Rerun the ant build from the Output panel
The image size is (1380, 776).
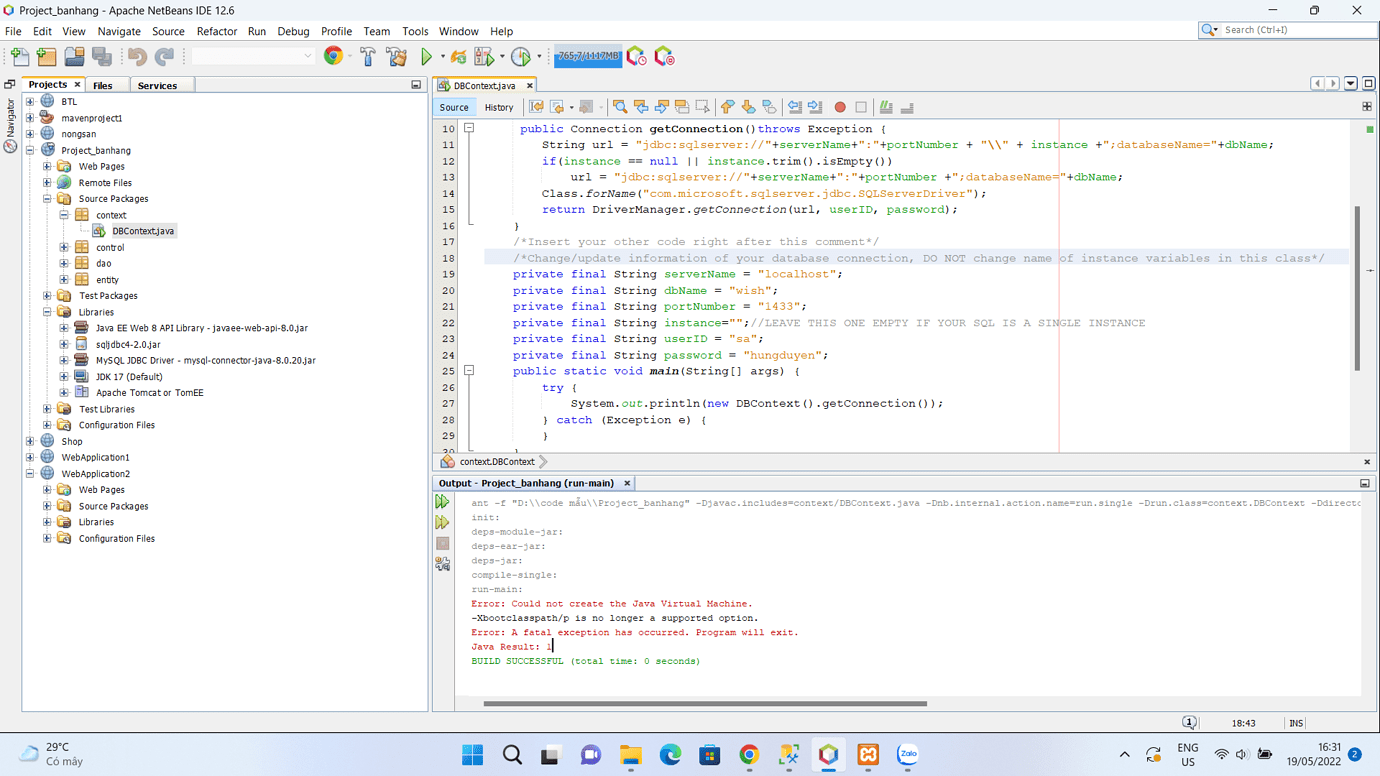pyautogui.click(x=442, y=501)
